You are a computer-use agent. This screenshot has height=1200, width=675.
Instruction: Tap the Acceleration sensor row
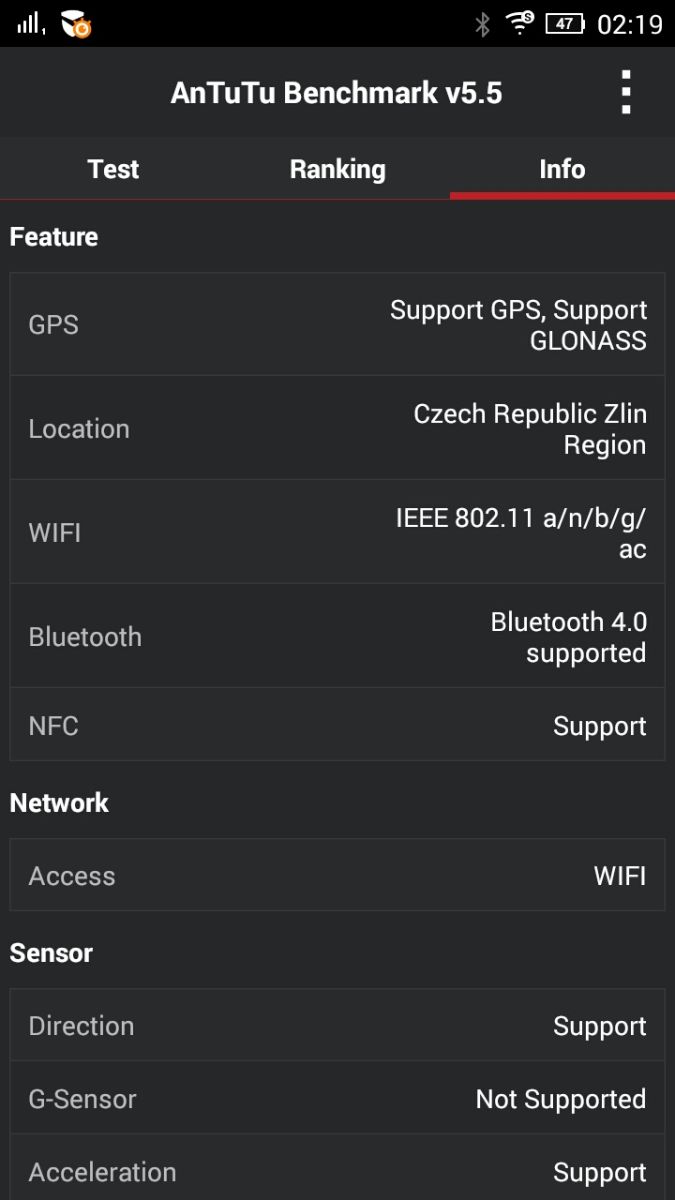[x=337, y=1171]
